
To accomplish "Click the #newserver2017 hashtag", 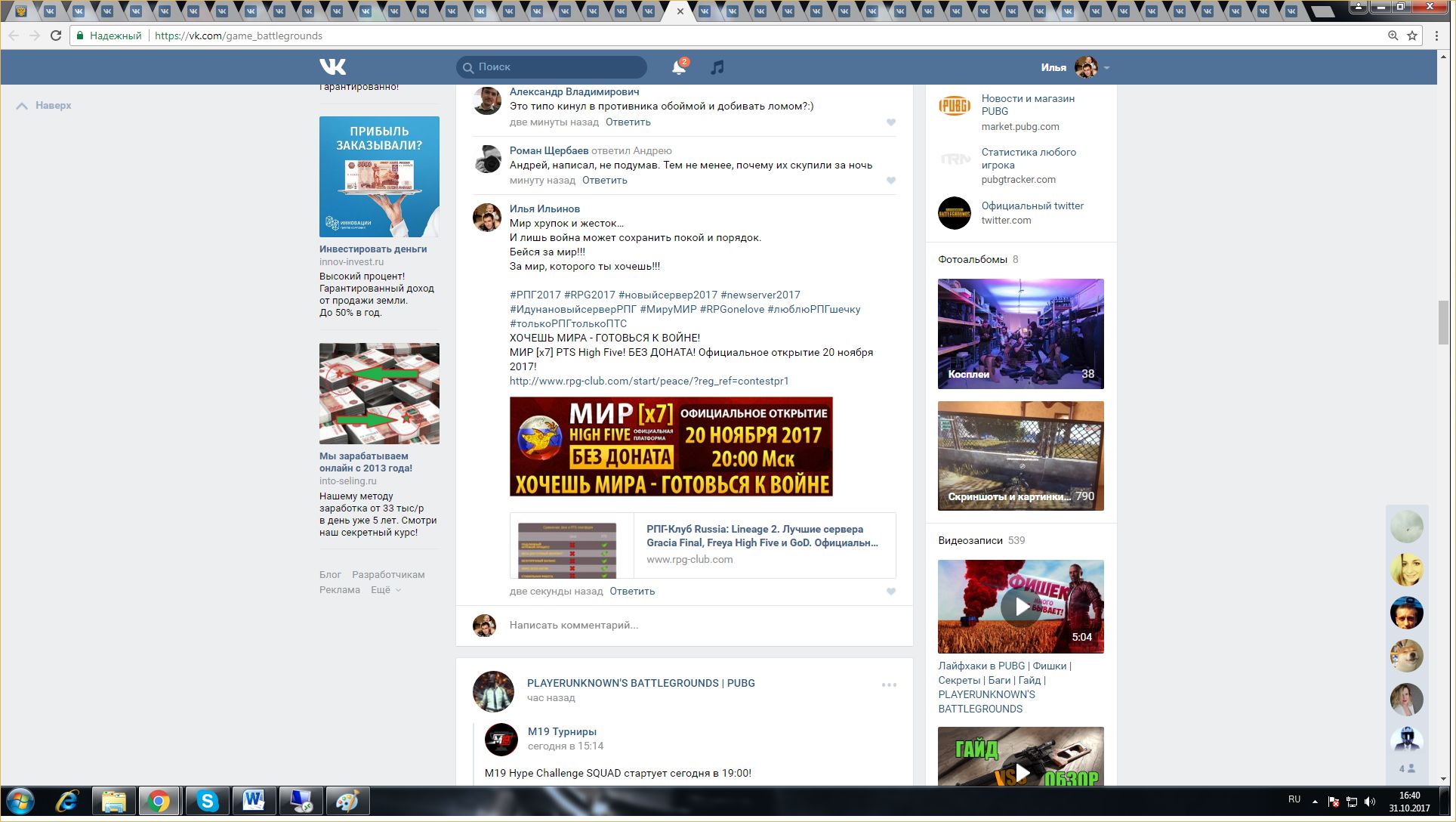I will [760, 295].
